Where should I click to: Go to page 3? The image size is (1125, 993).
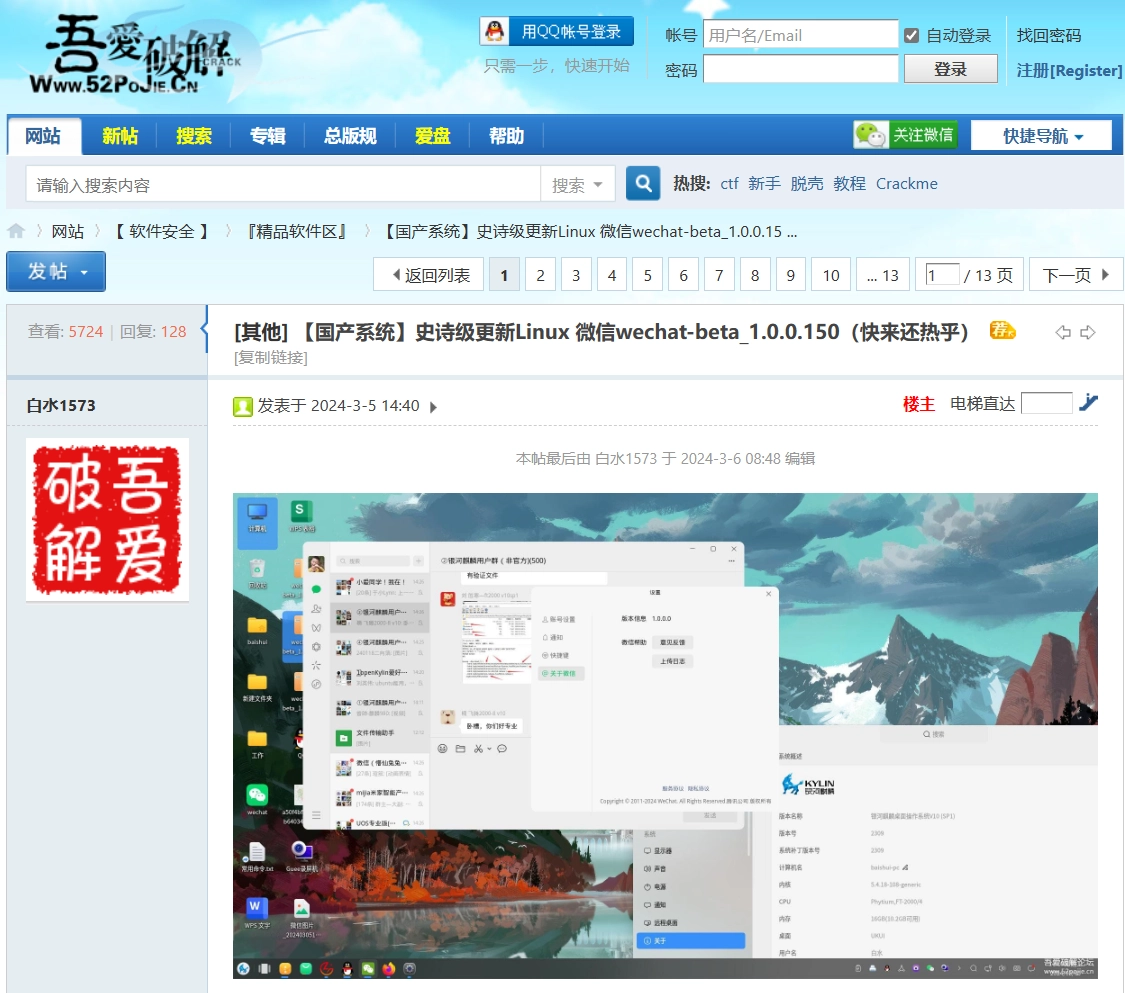(x=576, y=275)
